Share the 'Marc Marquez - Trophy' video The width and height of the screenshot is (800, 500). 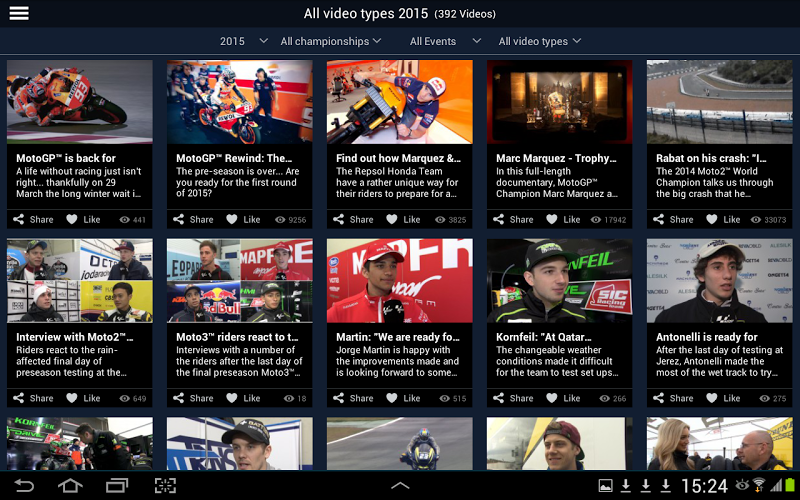coord(513,219)
